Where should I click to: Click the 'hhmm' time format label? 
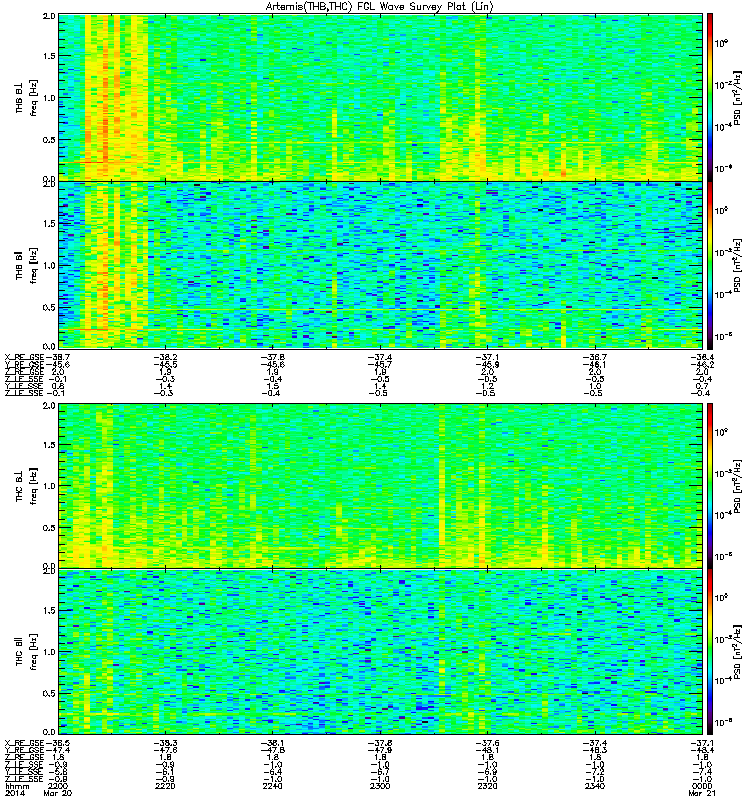tap(17, 786)
